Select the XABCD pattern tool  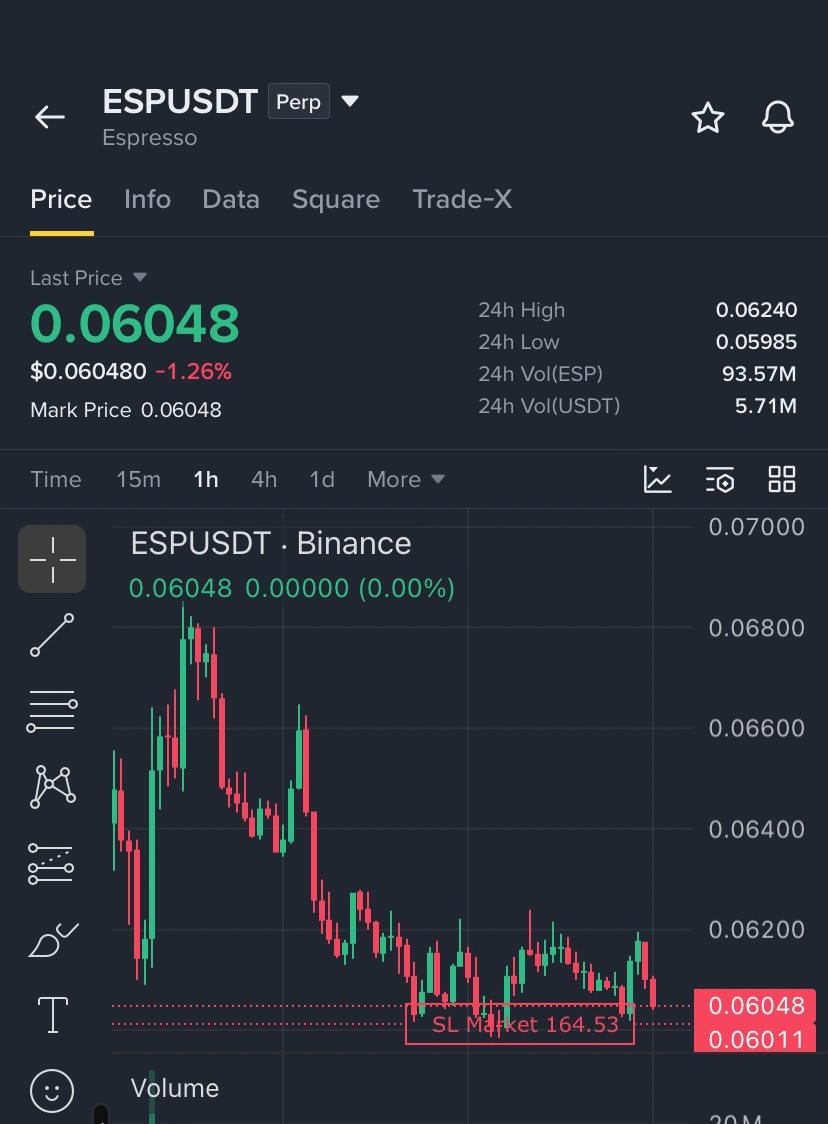(52, 787)
